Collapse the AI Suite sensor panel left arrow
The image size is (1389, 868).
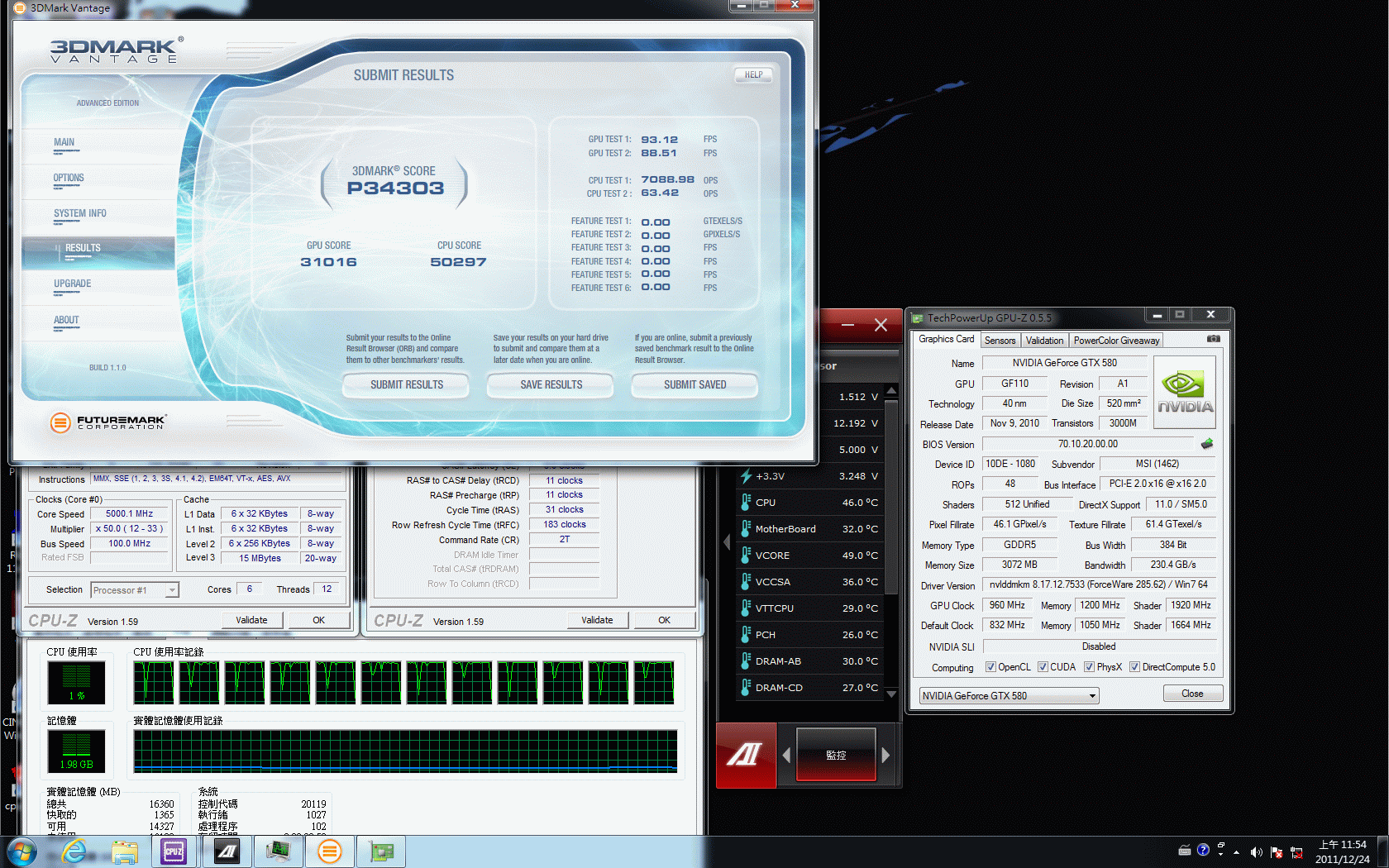tap(727, 541)
